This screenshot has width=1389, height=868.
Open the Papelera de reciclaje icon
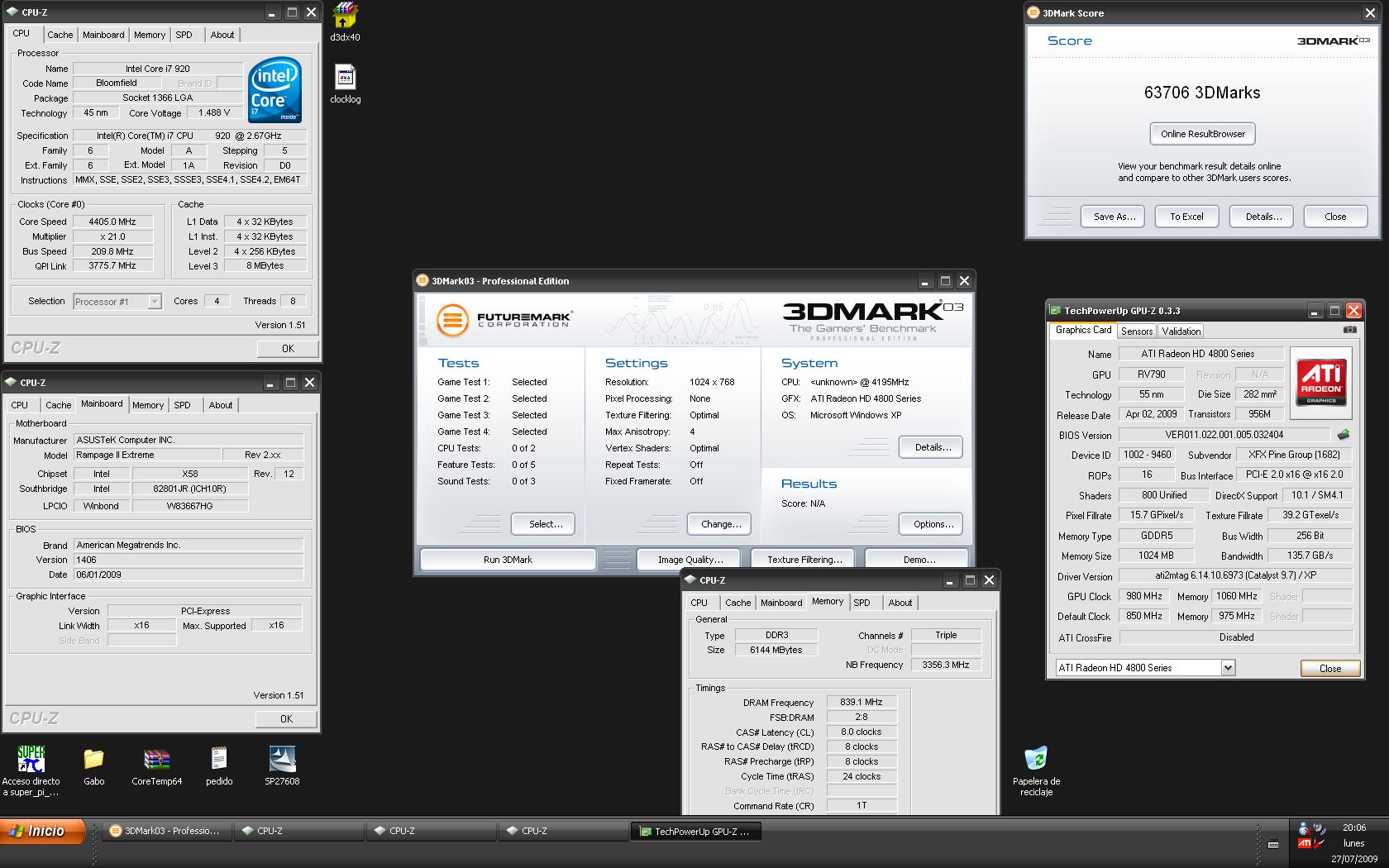pos(1036,770)
